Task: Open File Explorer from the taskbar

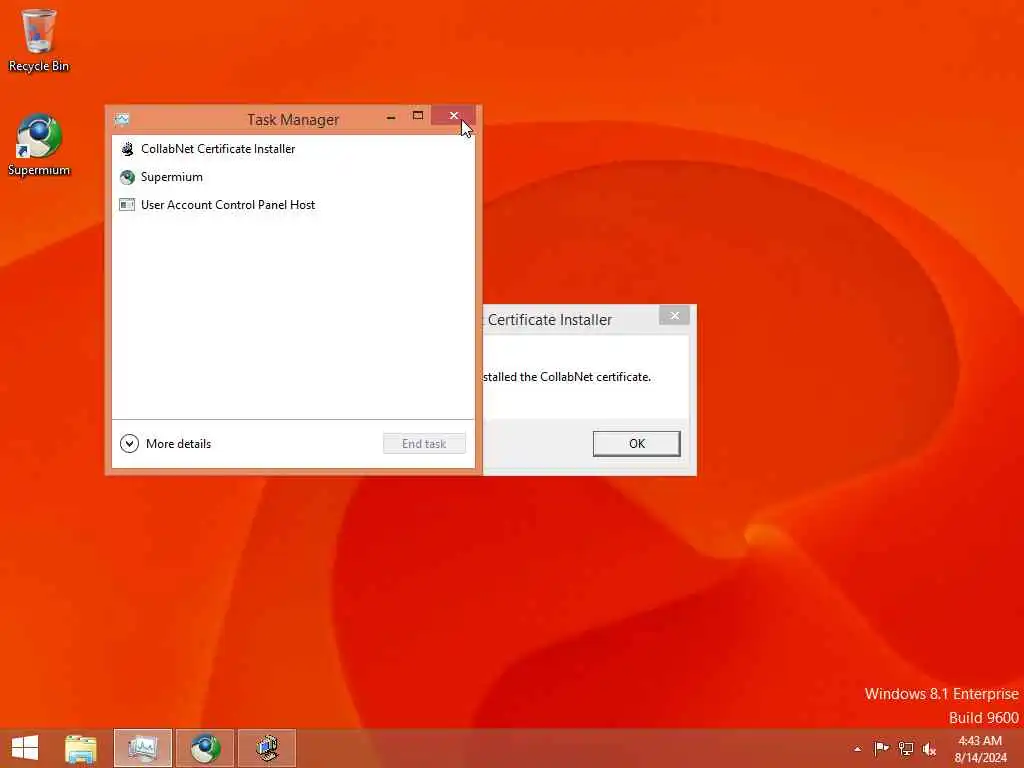Action: tap(81, 748)
